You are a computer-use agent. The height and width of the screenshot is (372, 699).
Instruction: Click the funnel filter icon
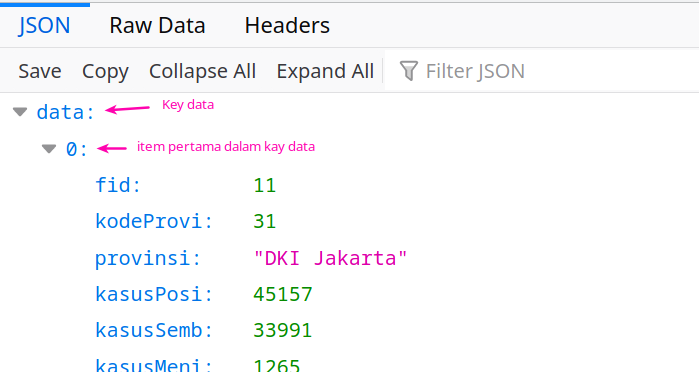tap(408, 71)
